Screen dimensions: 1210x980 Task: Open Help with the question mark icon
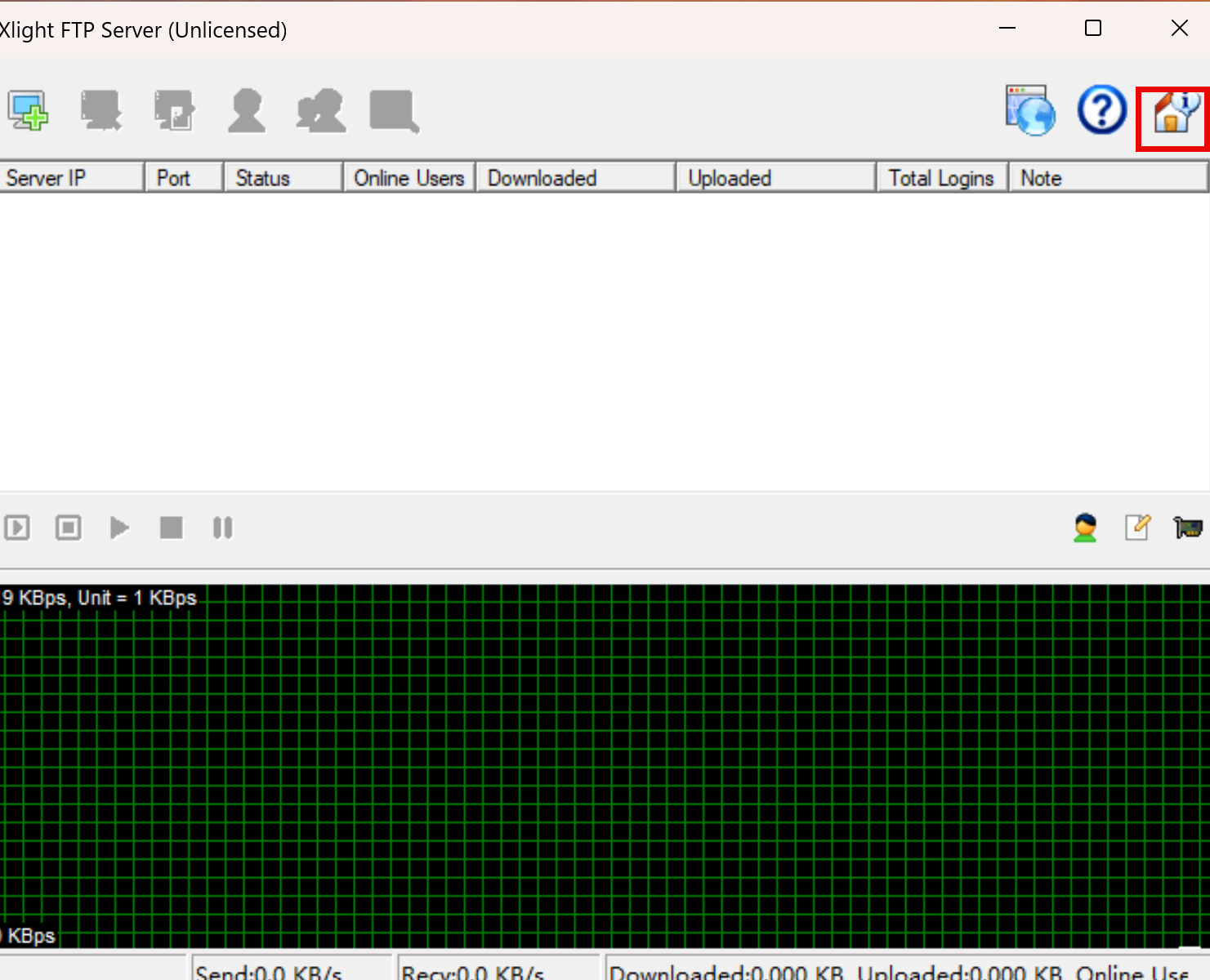pyautogui.click(x=1101, y=110)
